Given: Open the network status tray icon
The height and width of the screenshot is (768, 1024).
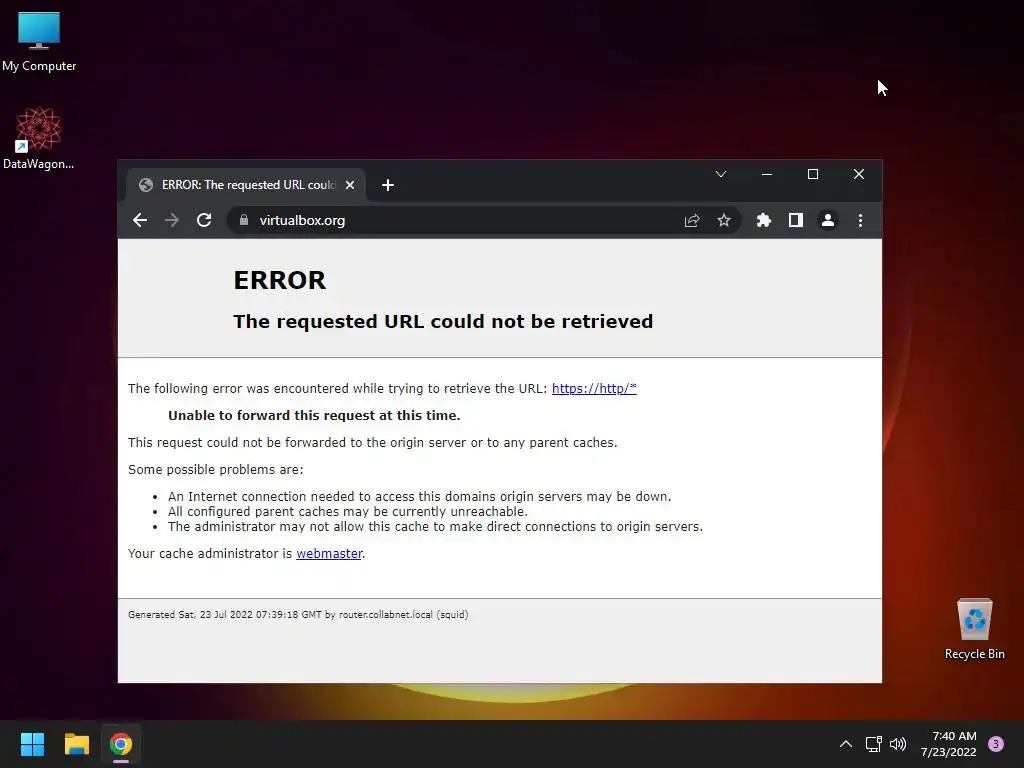Looking at the screenshot, I should [873, 744].
